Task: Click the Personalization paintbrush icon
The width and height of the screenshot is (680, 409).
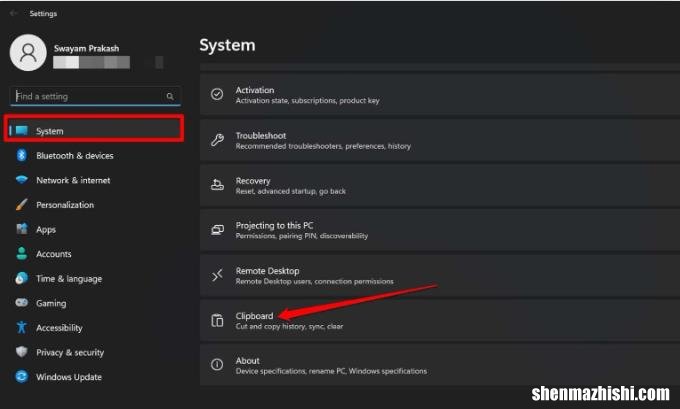Action: (21, 204)
